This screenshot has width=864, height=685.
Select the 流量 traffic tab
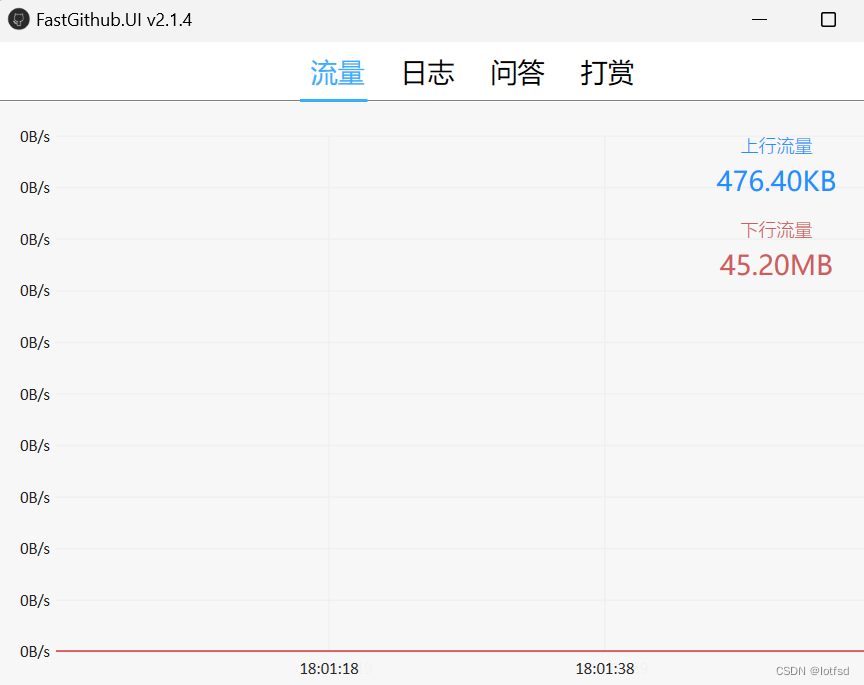point(334,71)
